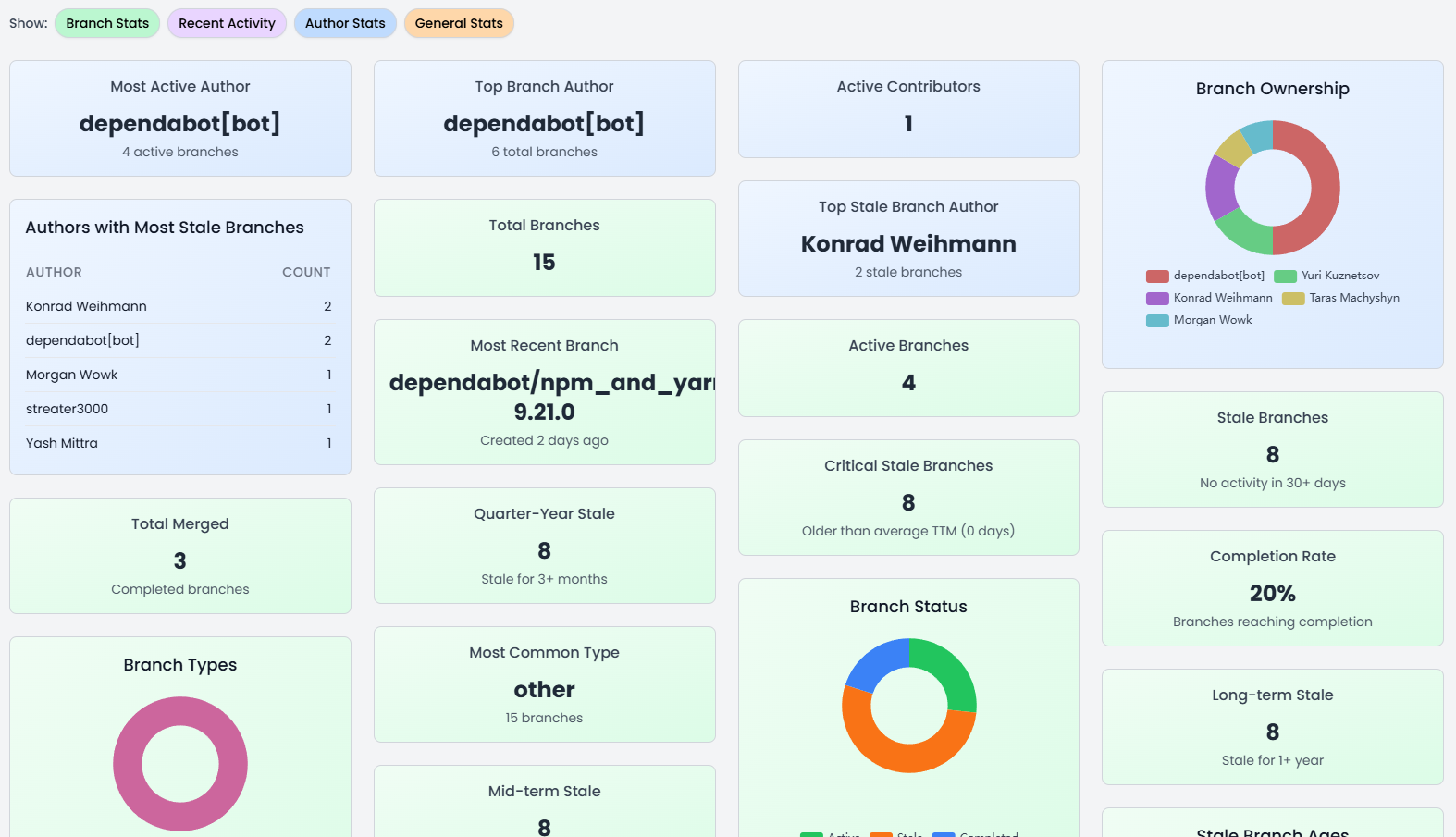The height and width of the screenshot is (837, 1456).
Task: Select the streater3000 table row
Action: click(179, 409)
